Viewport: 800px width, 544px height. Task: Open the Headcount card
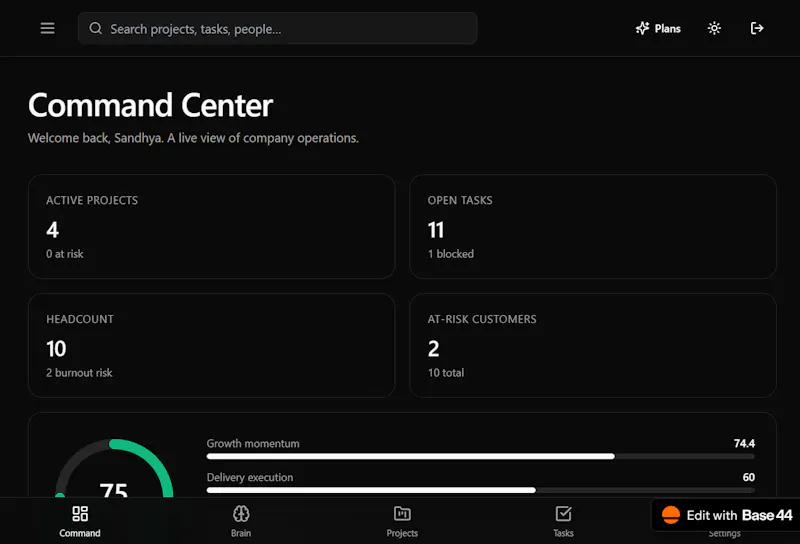(x=212, y=345)
